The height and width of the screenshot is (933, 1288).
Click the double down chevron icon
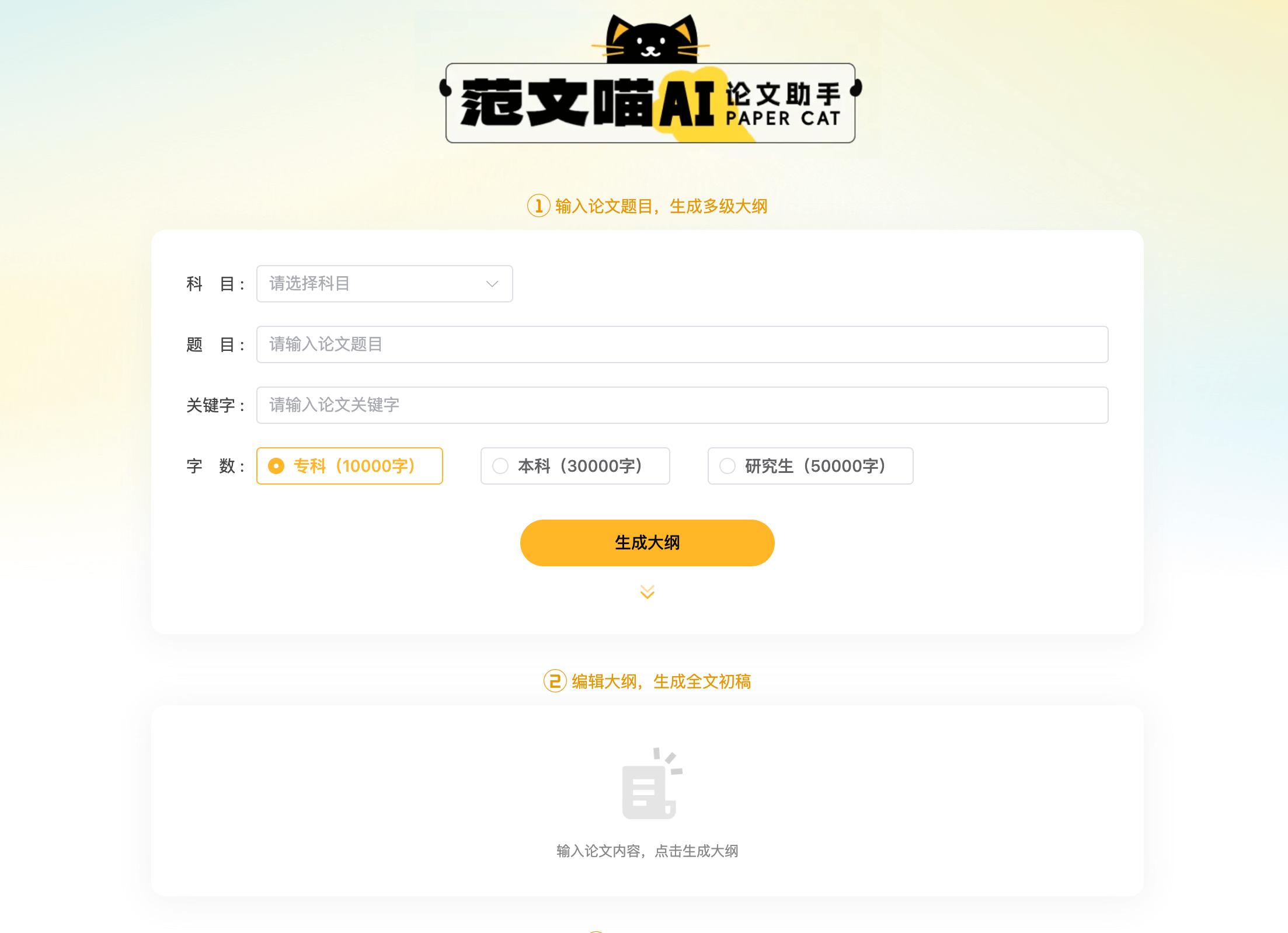[647, 592]
